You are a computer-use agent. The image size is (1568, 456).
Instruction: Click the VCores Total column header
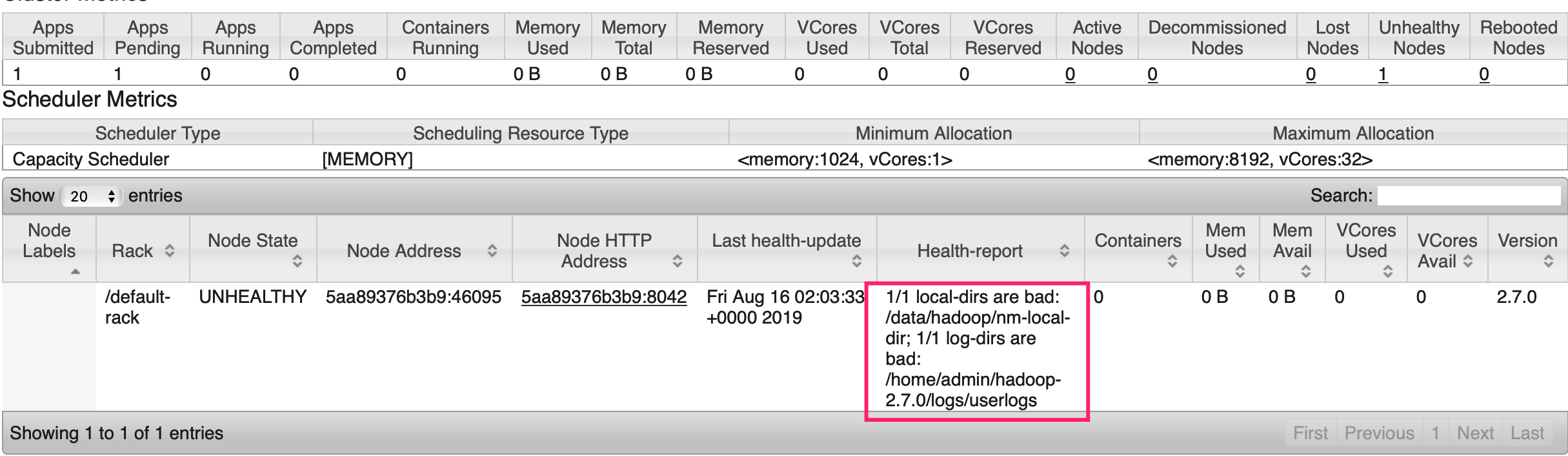click(x=909, y=37)
